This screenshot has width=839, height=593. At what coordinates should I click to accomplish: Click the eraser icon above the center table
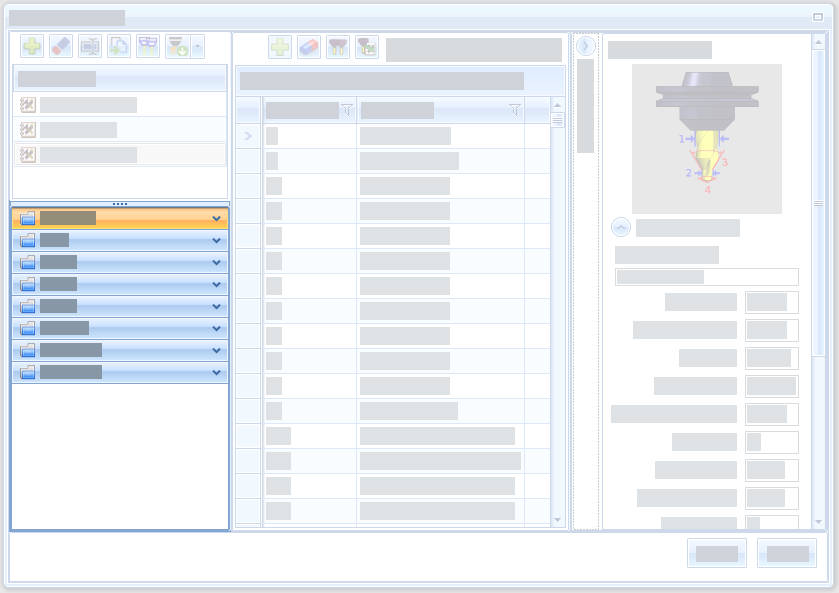[x=309, y=47]
